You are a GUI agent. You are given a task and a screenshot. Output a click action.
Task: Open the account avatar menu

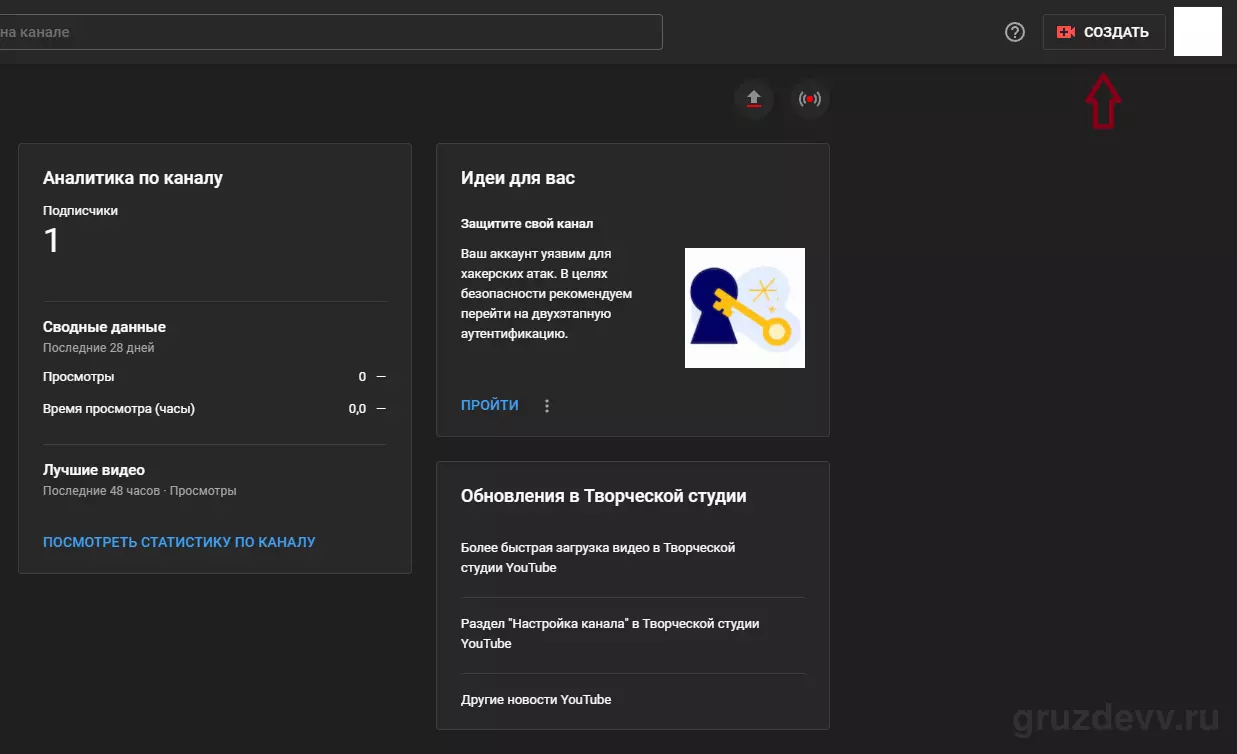click(x=1198, y=31)
